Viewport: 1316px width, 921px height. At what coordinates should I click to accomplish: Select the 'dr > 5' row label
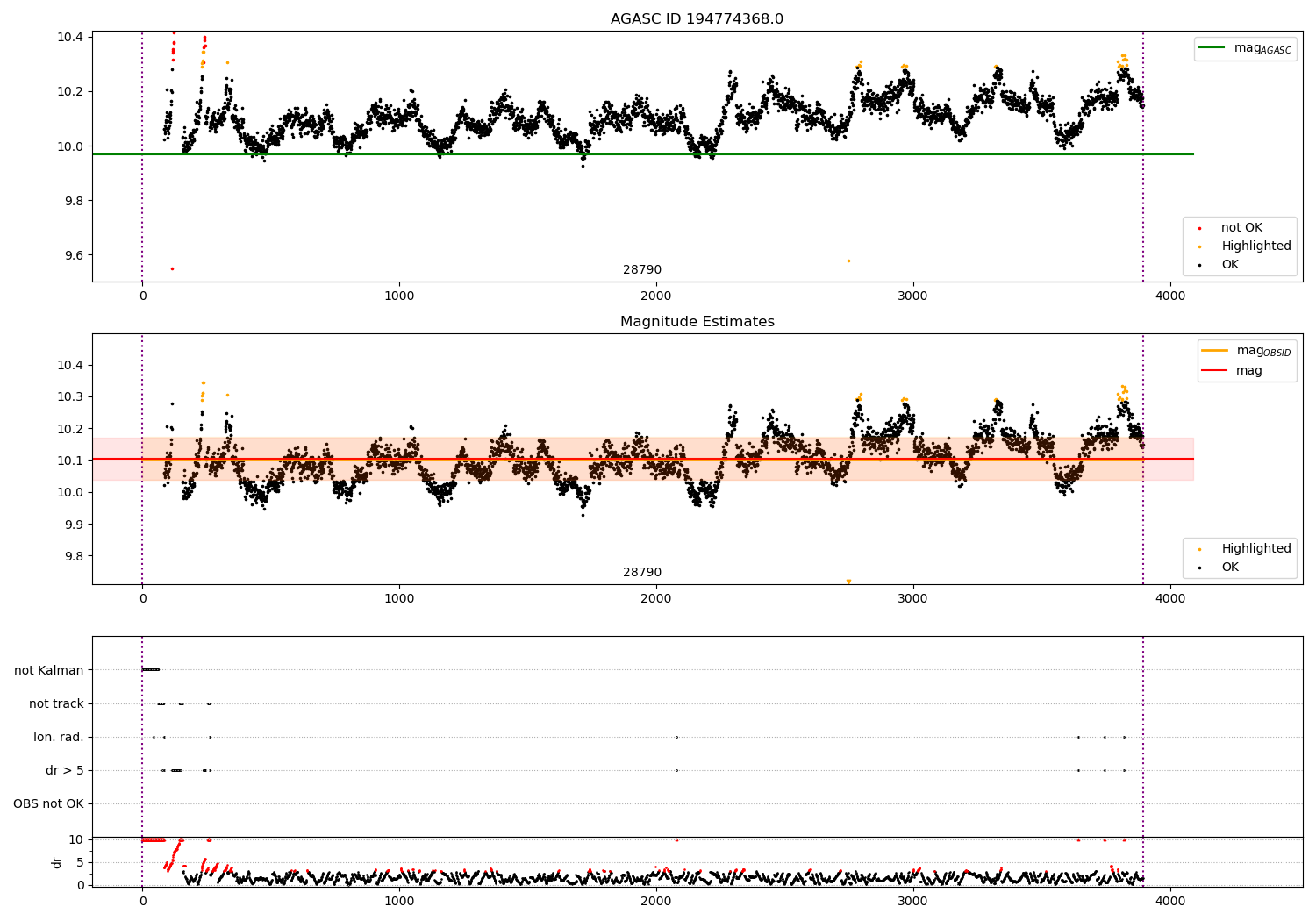65,771
